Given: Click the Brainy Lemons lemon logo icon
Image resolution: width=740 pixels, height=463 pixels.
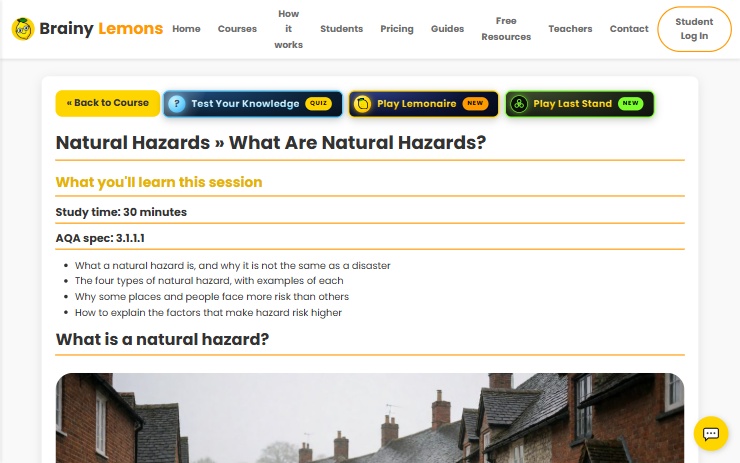Looking at the screenshot, I should click(x=23, y=29).
